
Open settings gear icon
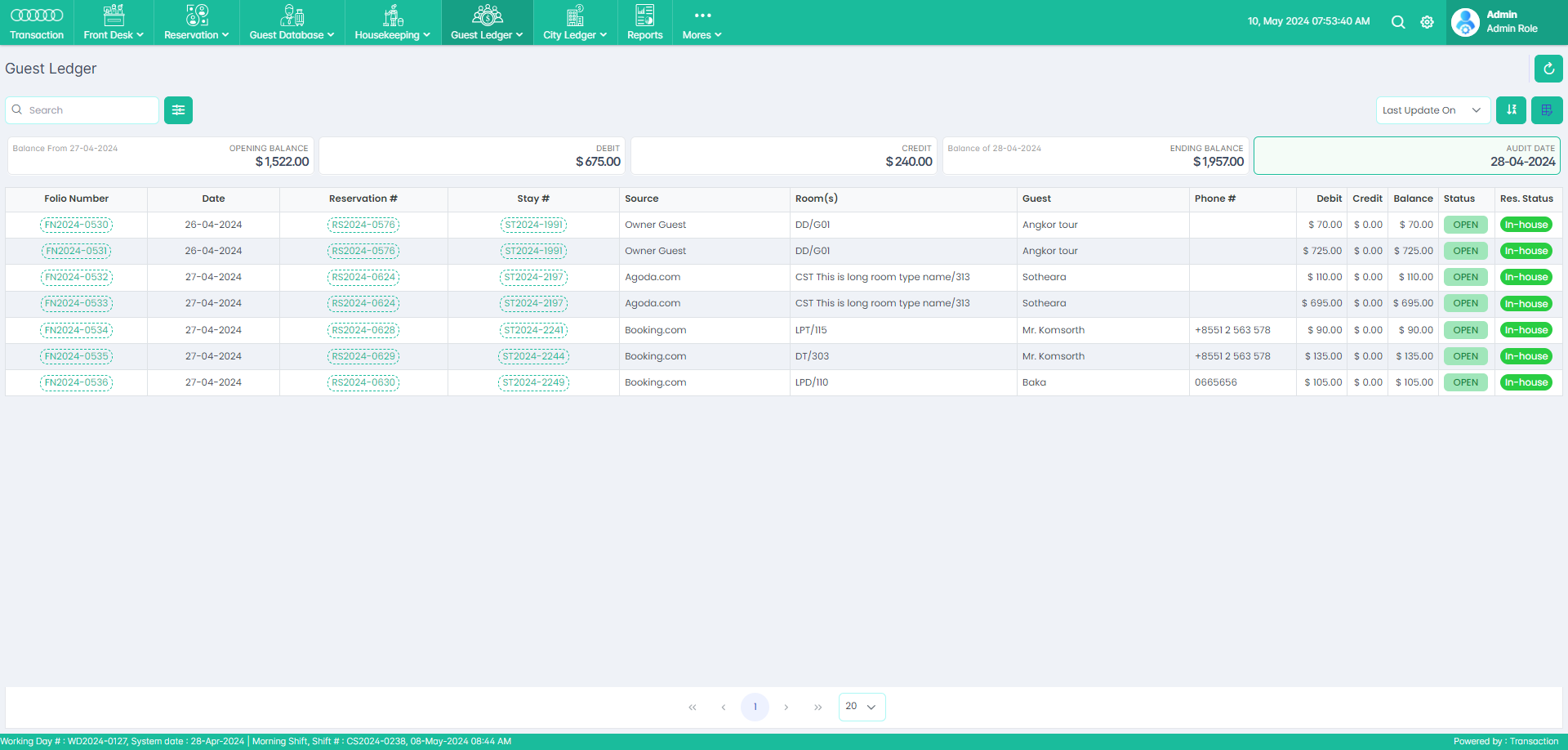pyautogui.click(x=1427, y=22)
